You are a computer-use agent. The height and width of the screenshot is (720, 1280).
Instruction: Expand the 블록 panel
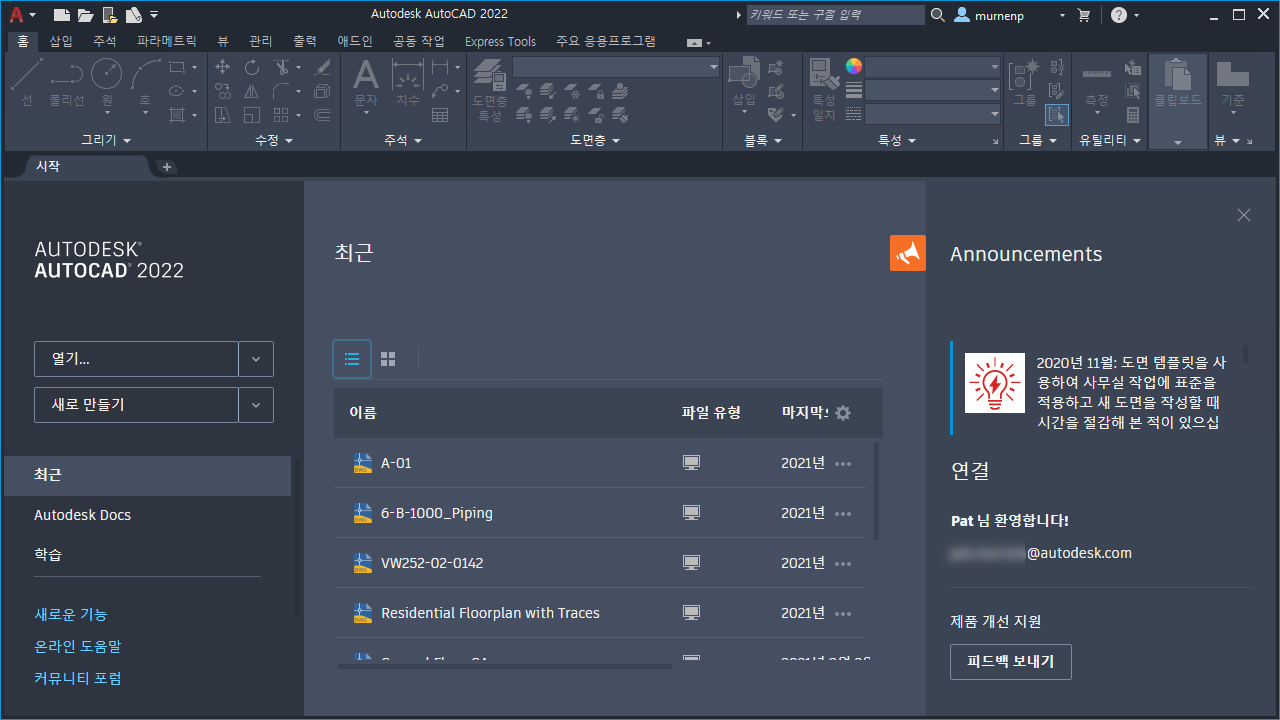pos(763,140)
